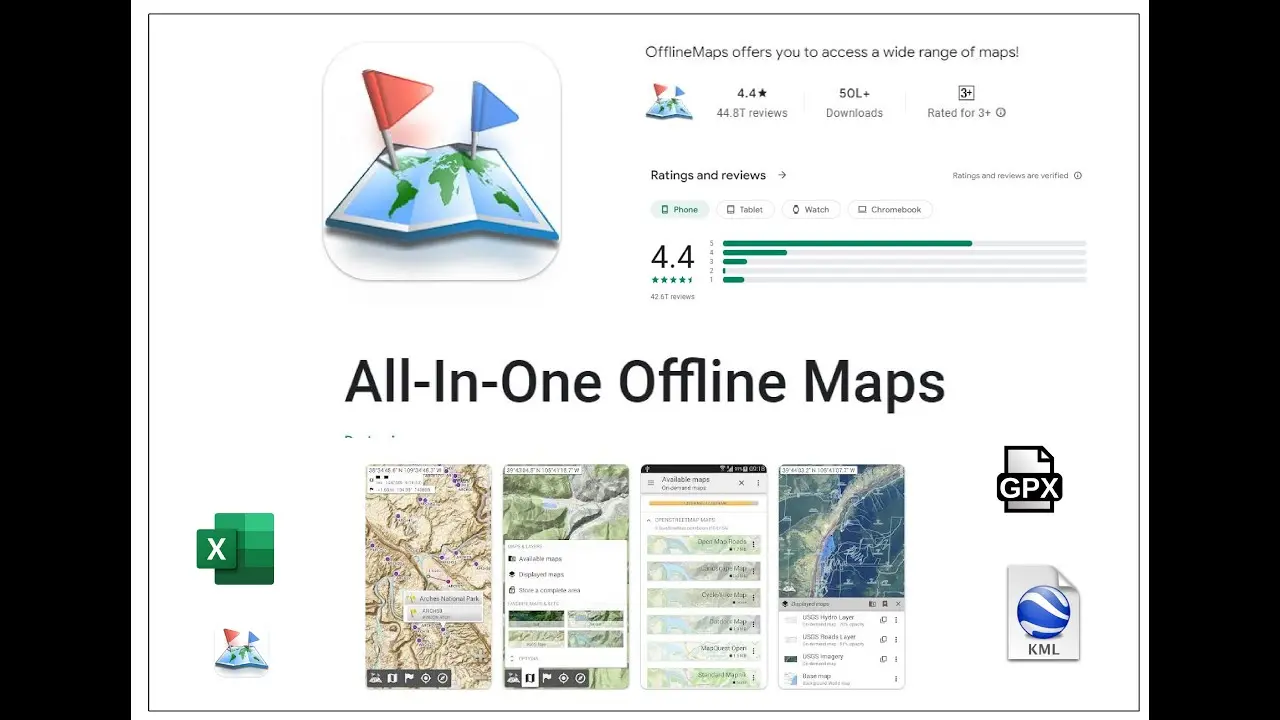Click the small app icon beside the 4.4 star rating
Viewport: 1280px width, 720px height.
669,102
